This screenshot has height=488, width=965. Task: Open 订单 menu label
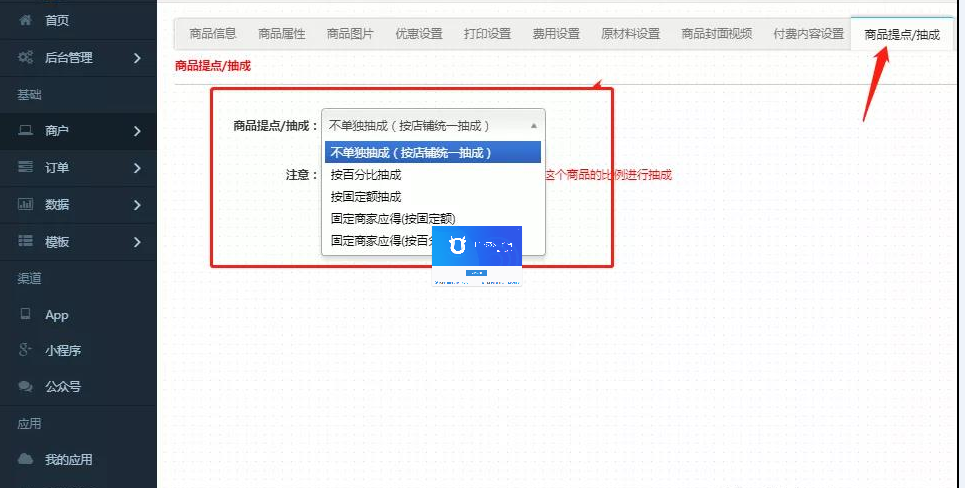click(57, 168)
